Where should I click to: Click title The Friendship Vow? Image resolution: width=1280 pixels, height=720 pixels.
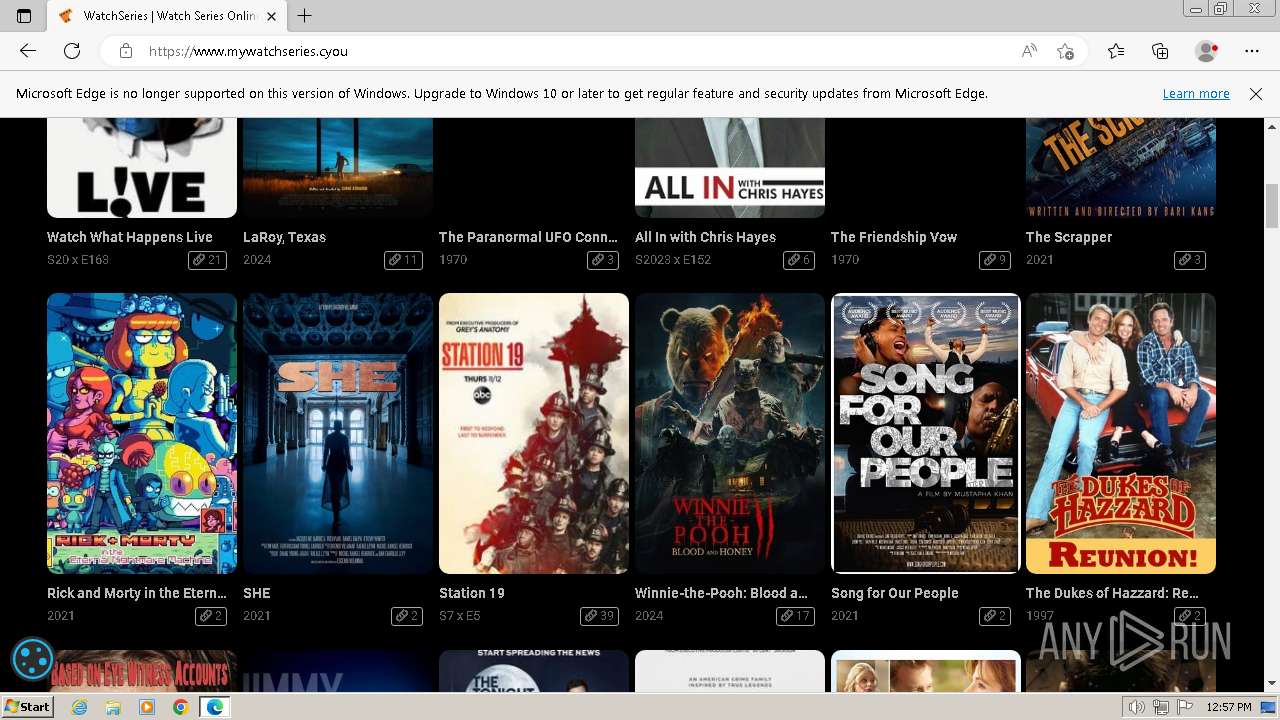[894, 237]
